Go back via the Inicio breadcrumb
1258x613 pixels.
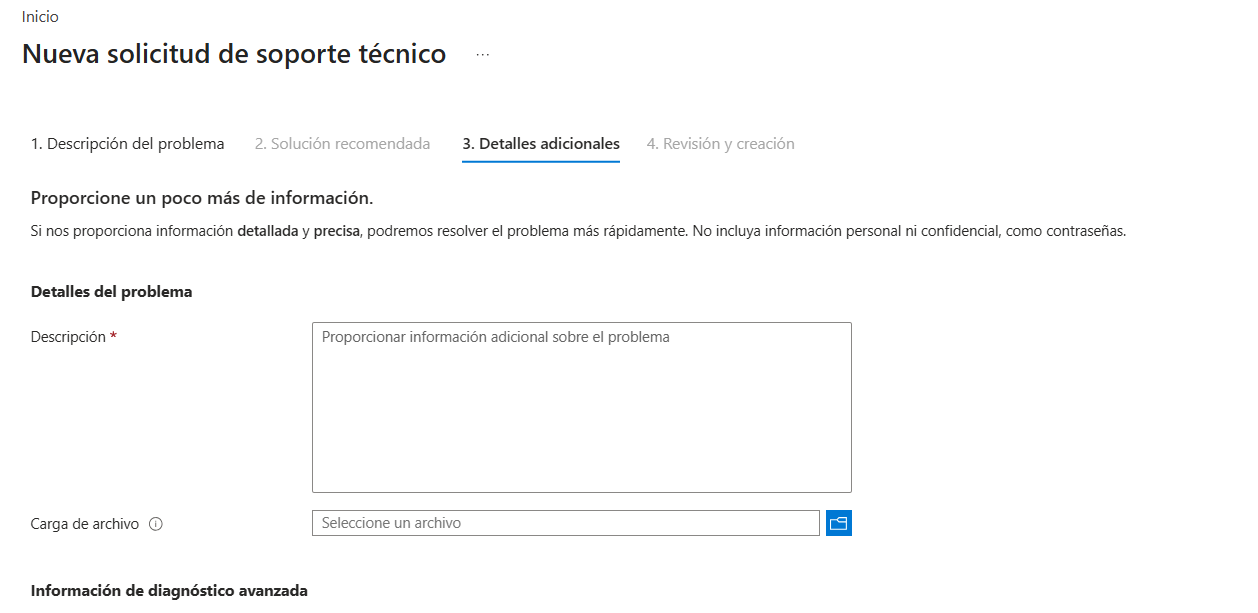[40, 17]
